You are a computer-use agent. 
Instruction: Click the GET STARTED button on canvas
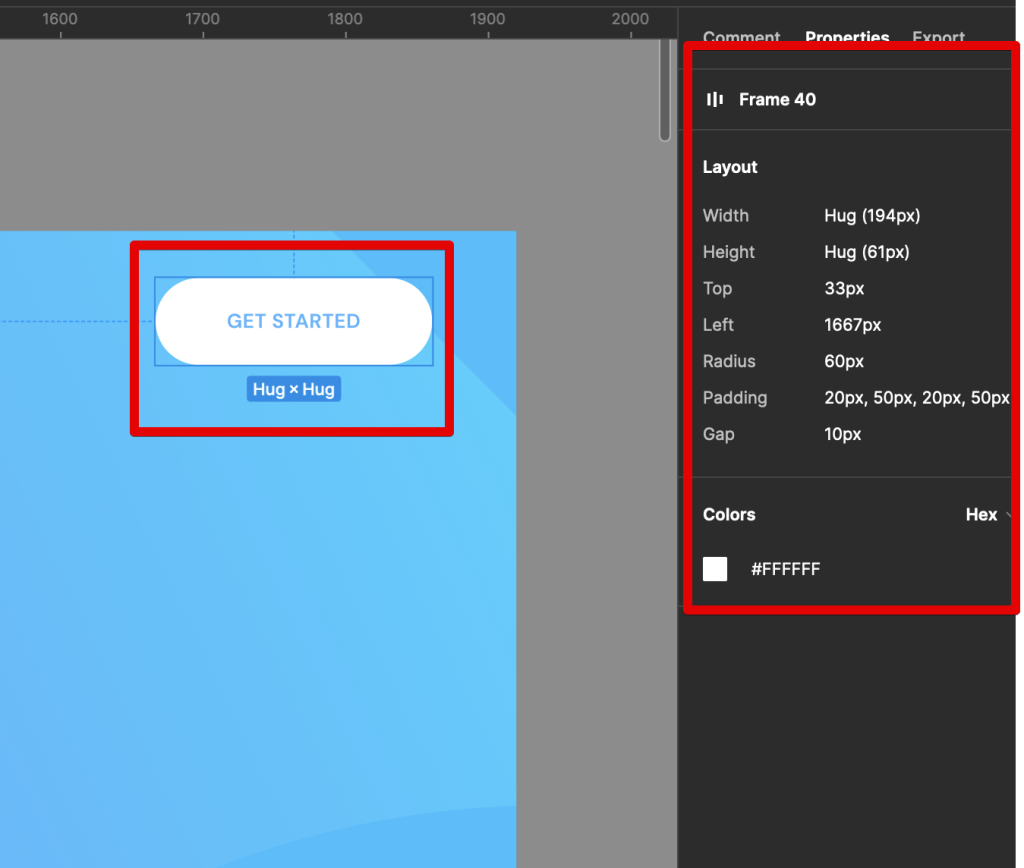click(x=294, y=321)
